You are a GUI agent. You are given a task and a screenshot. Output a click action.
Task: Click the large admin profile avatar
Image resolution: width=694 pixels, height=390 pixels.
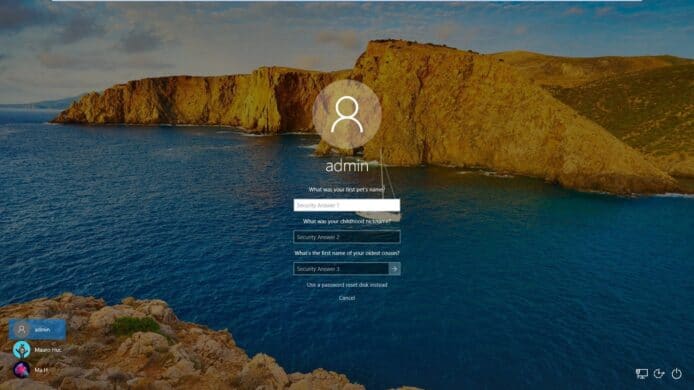[347, 114]
